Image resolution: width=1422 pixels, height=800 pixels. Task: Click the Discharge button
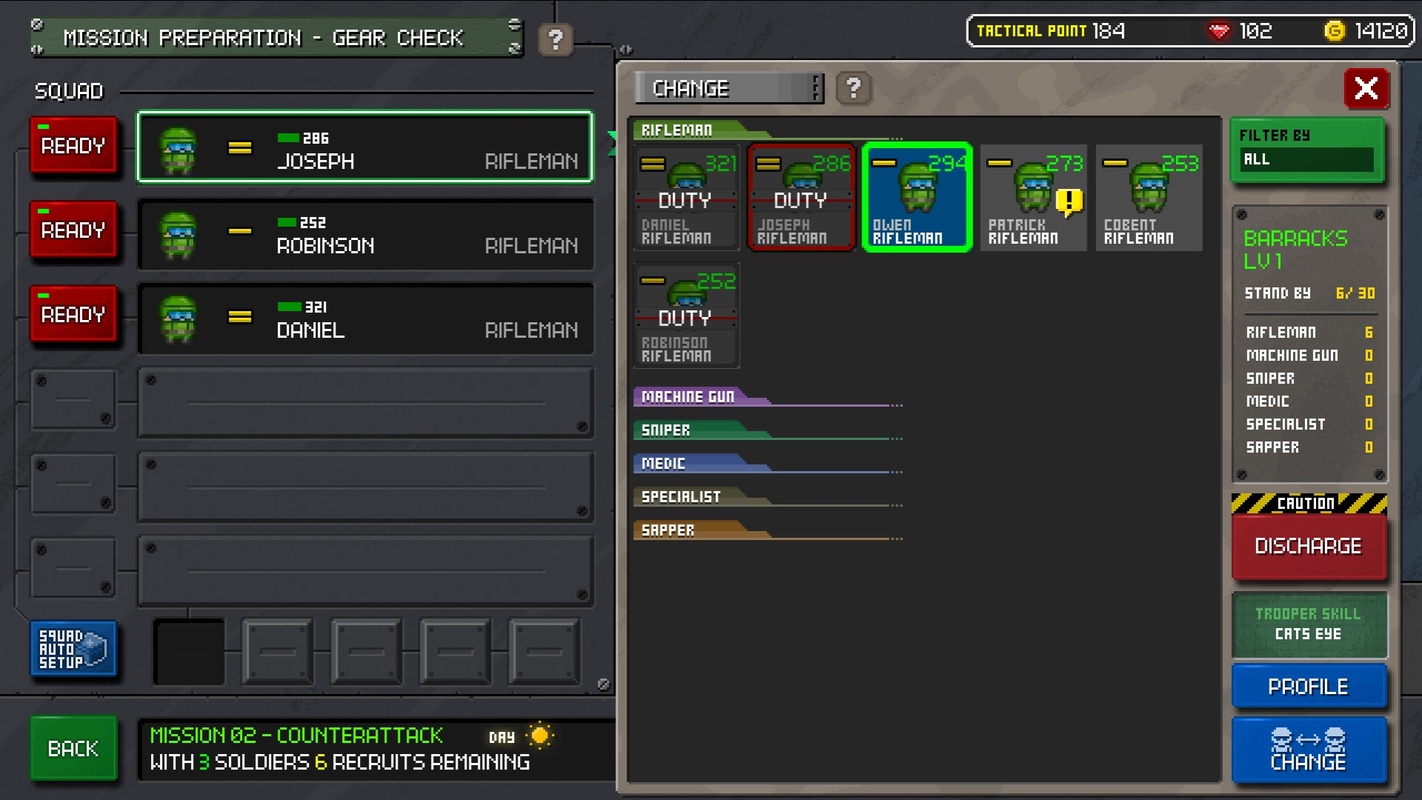pyautogui.click(x=1309, y=547)
